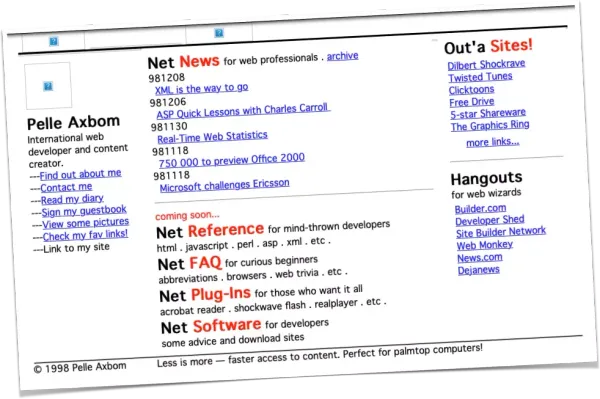Image resolution: width=600 pixels, height=399 pixels.
Task: Click the 'Contact me' link
Action: coord(66,187)
